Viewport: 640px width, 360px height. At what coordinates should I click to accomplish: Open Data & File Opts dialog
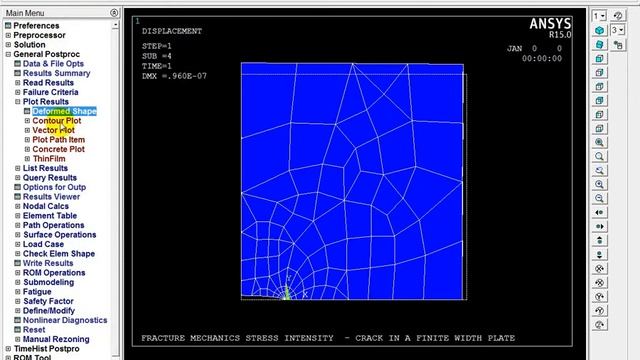pyautogui.click(x=53, y=64)
